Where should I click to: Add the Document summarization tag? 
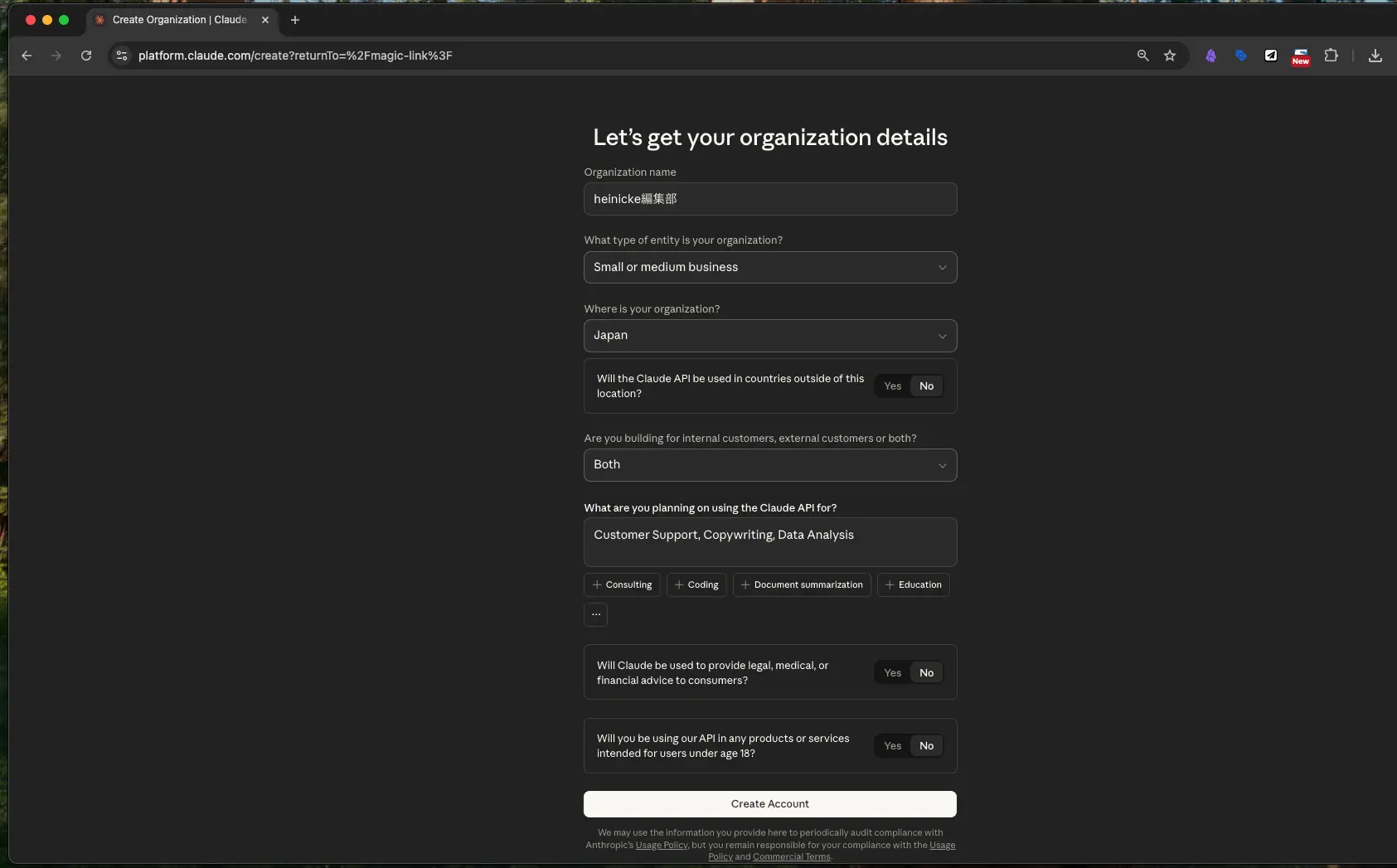click(x=801, y=585)
